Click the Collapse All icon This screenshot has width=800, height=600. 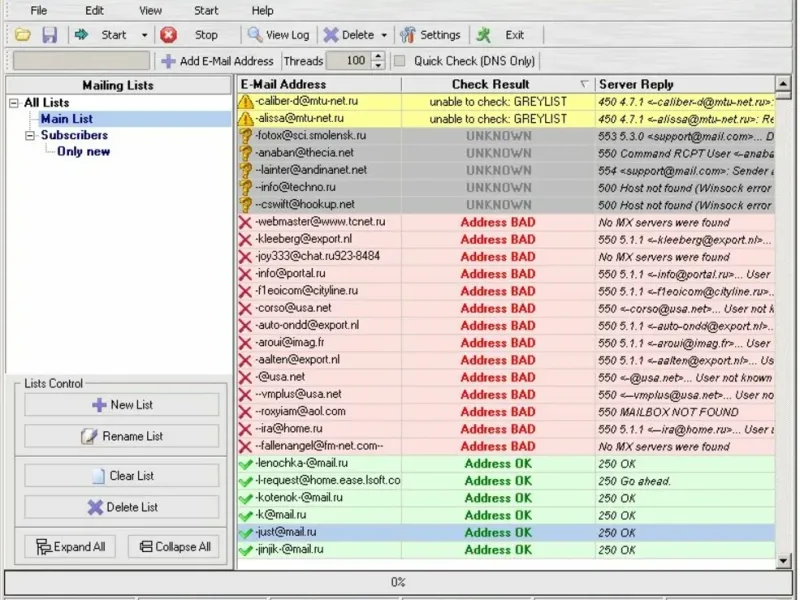click(x=146, y=547)
